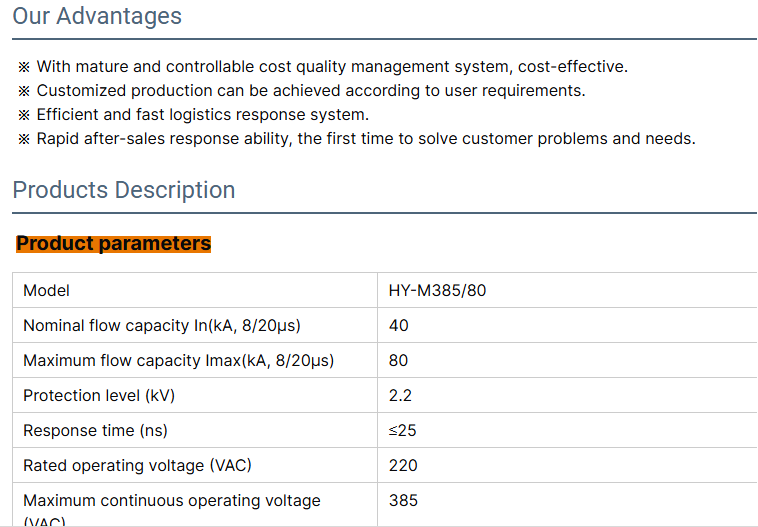Click the highlighted Product parameters label
This screenshot has height=527, width=758.
coord(114,243)
